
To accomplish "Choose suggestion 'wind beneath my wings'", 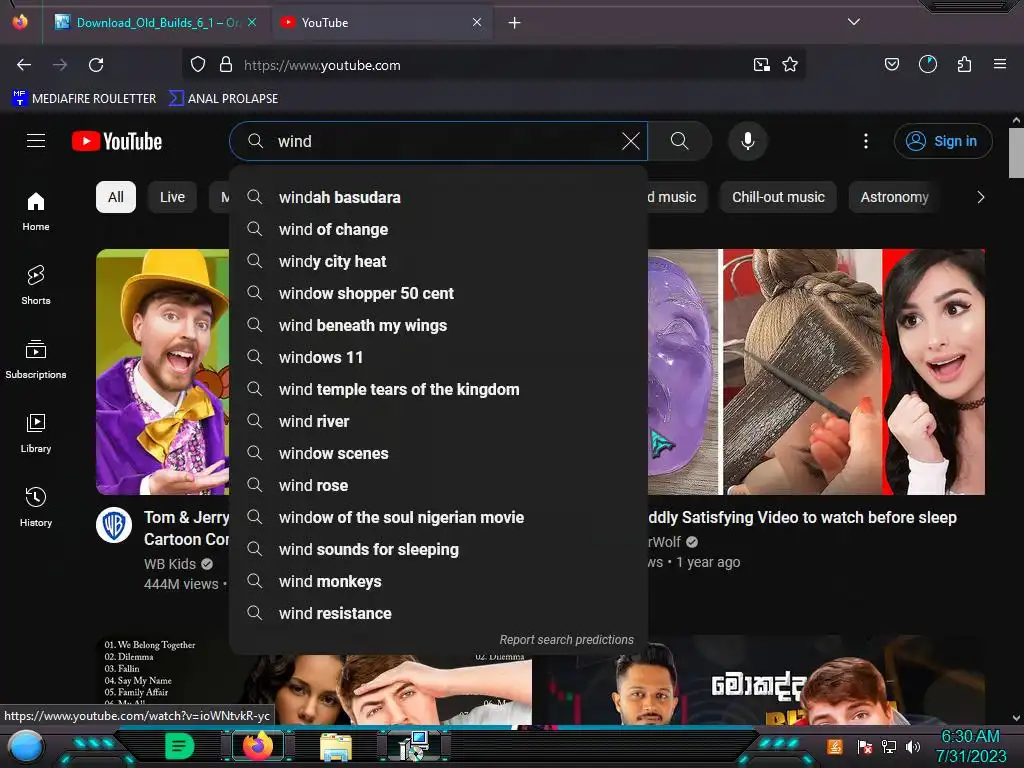I will click(x=438, y=325).
